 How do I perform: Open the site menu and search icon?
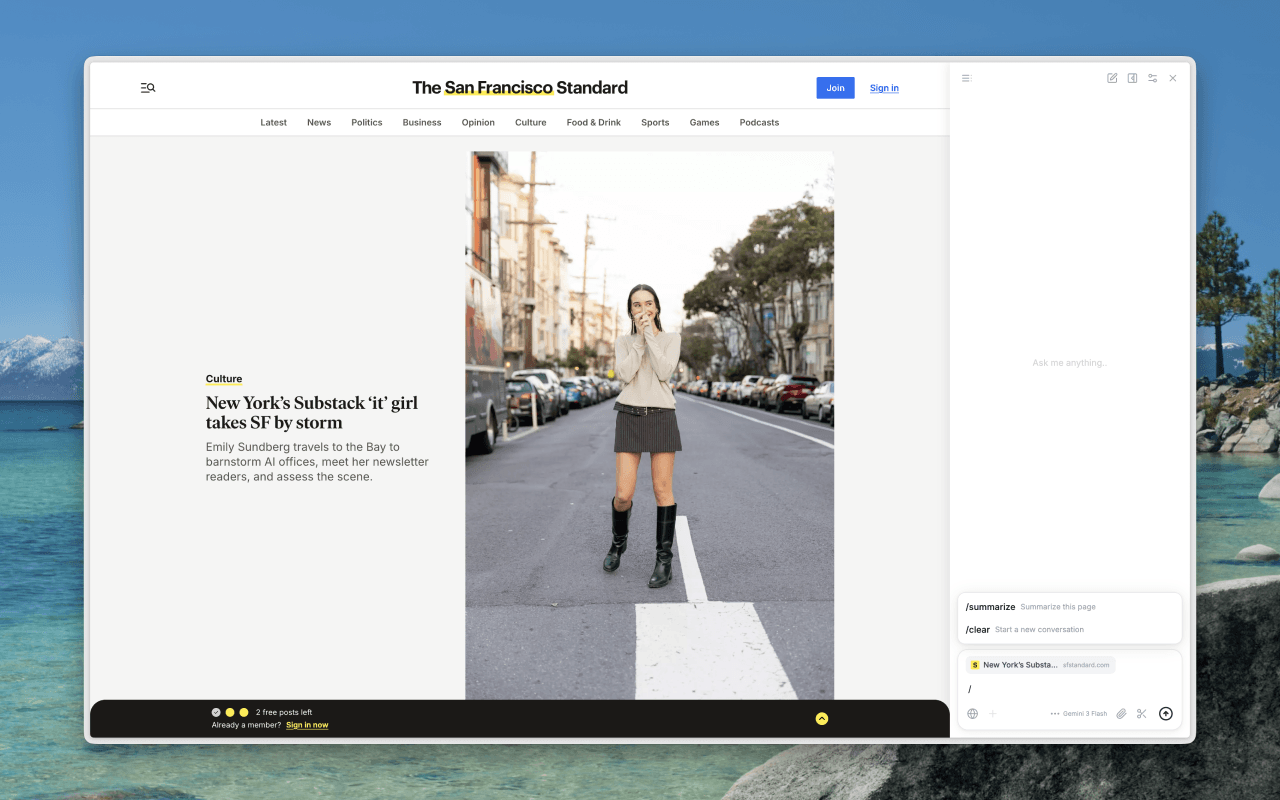tap(148, 88)
